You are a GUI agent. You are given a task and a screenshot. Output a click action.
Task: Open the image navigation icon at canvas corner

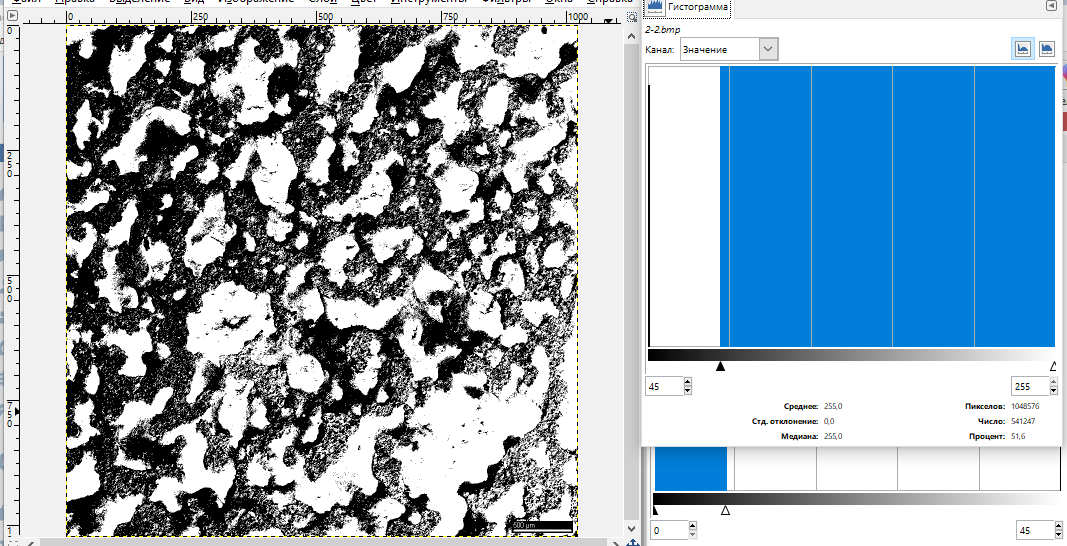632,541
